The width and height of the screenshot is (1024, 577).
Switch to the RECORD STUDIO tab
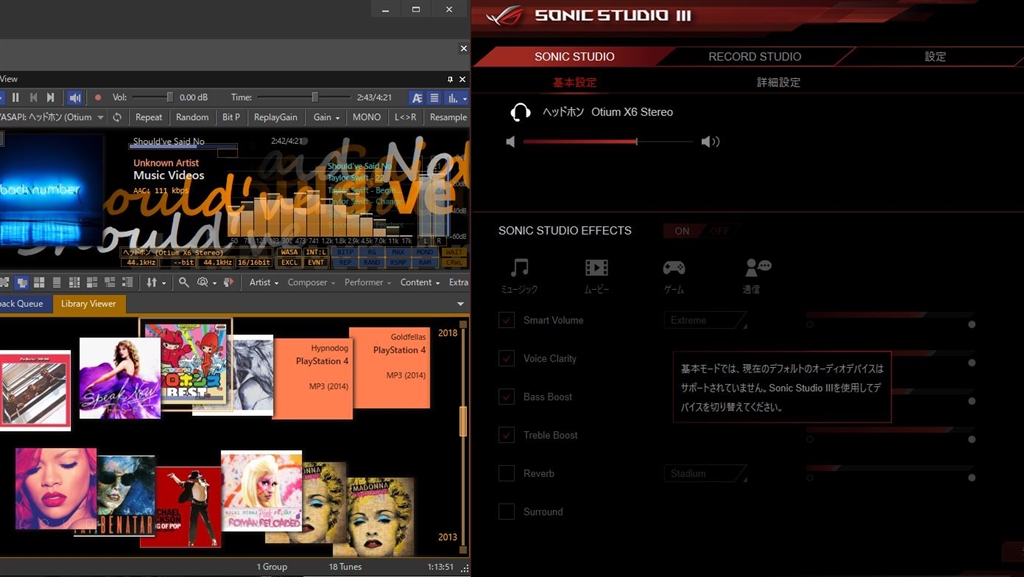point(754,57)
